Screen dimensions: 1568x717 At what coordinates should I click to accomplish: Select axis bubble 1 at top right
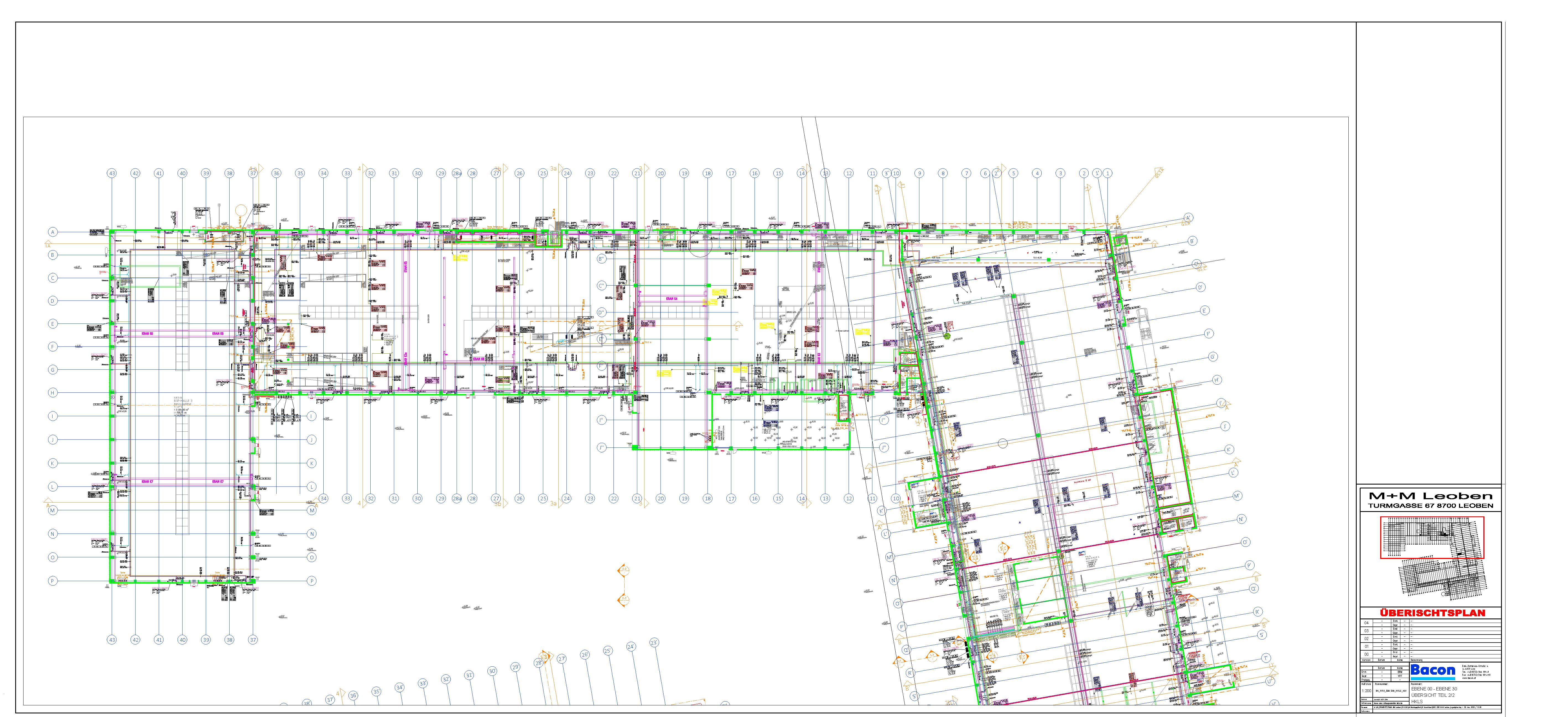coord(1108,174)
